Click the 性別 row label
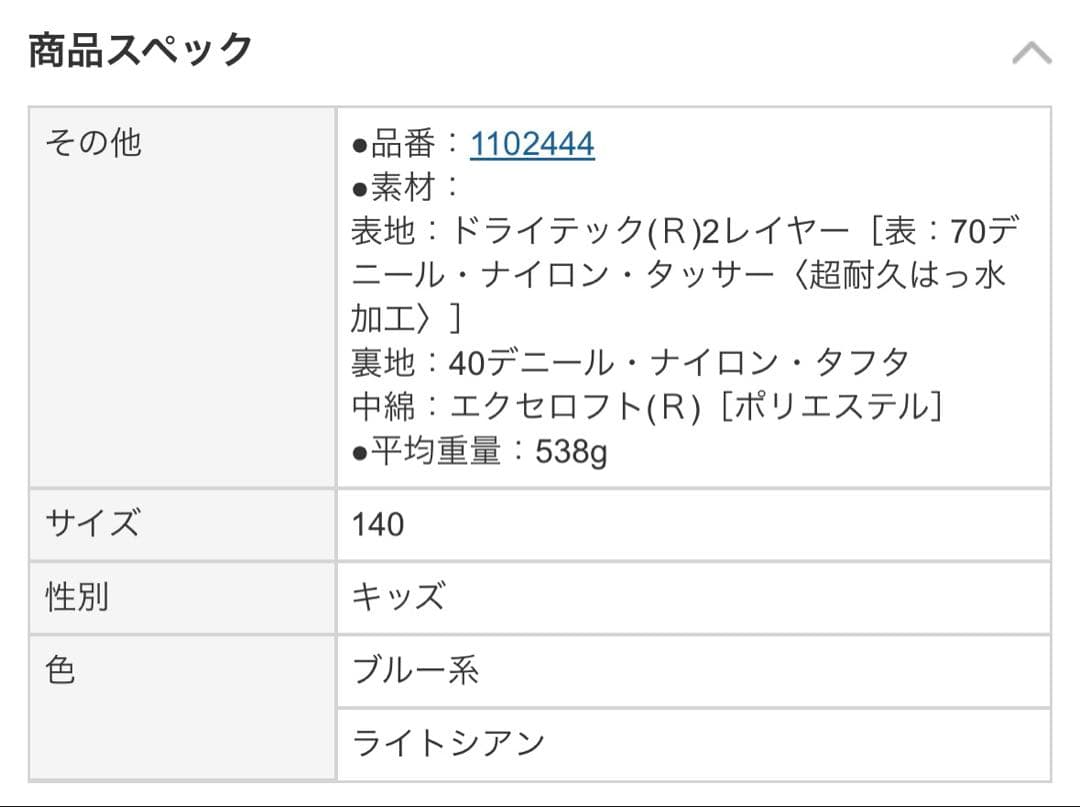 pyautogui.click(x=77, y=597)
